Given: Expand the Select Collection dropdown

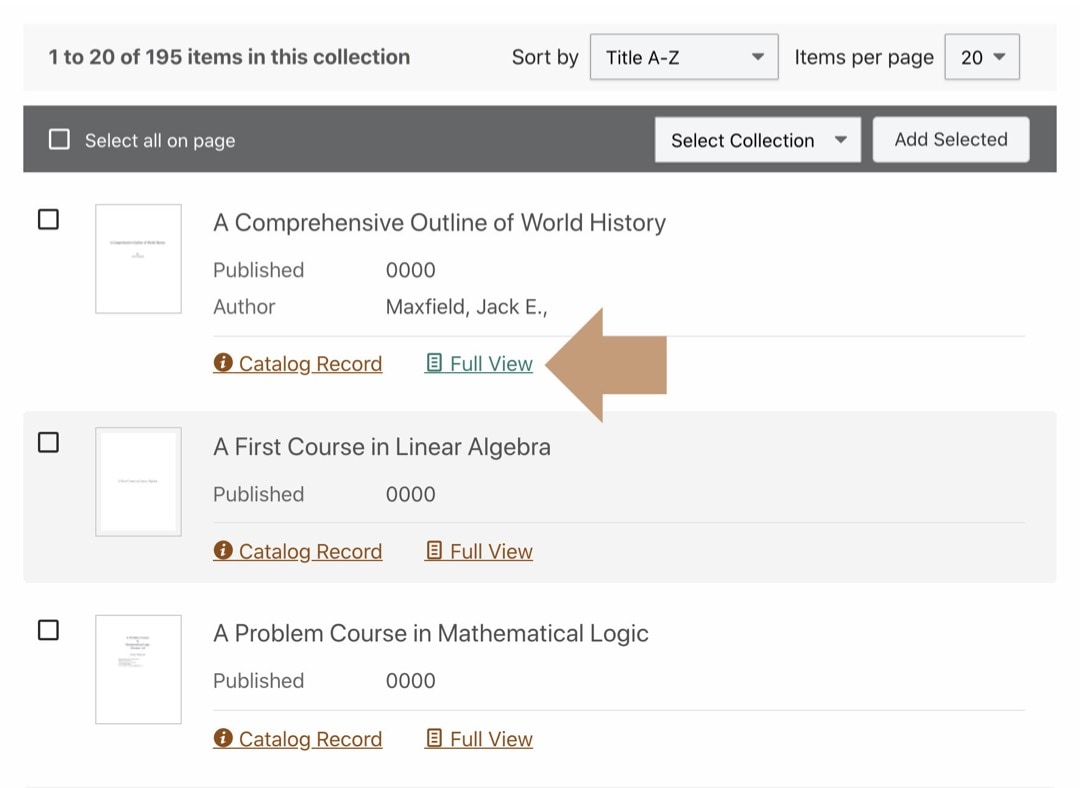Looking at the screenshot, I should point(757,139).
